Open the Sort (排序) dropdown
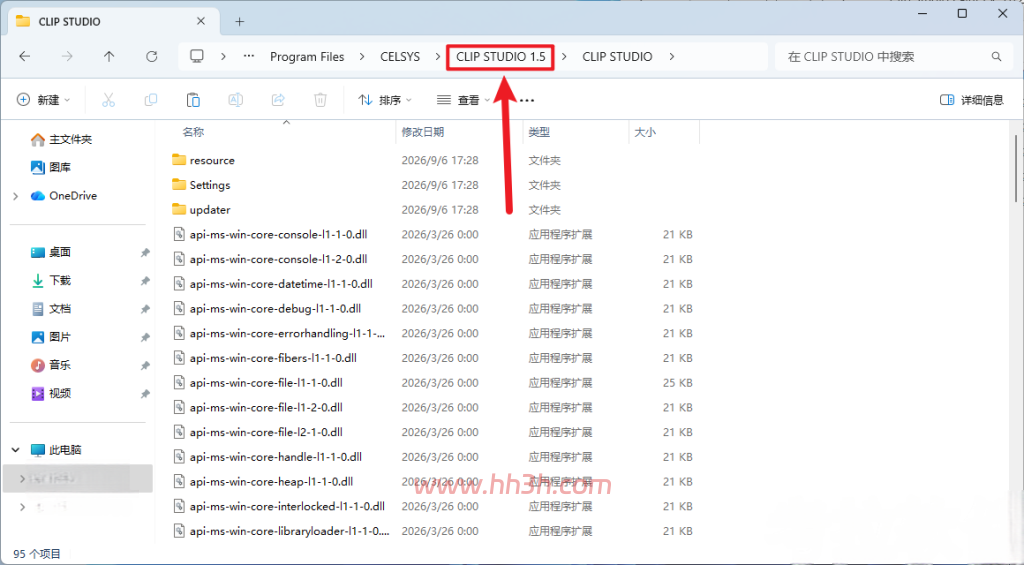 pos(385,100)
